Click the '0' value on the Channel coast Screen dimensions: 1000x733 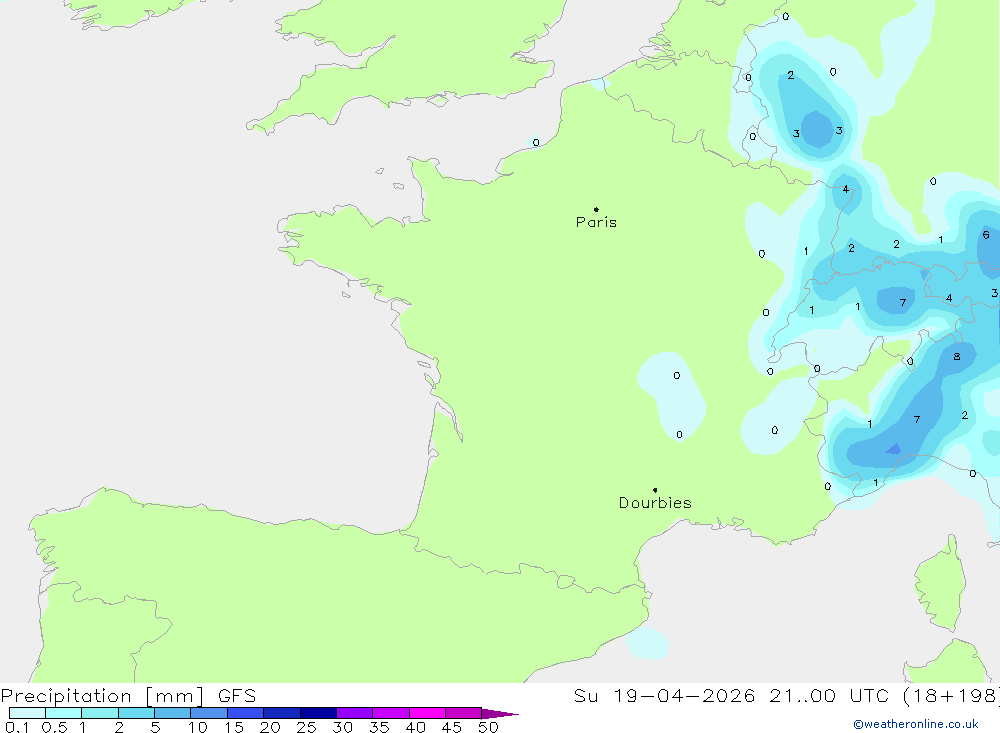tap(536, 142)
